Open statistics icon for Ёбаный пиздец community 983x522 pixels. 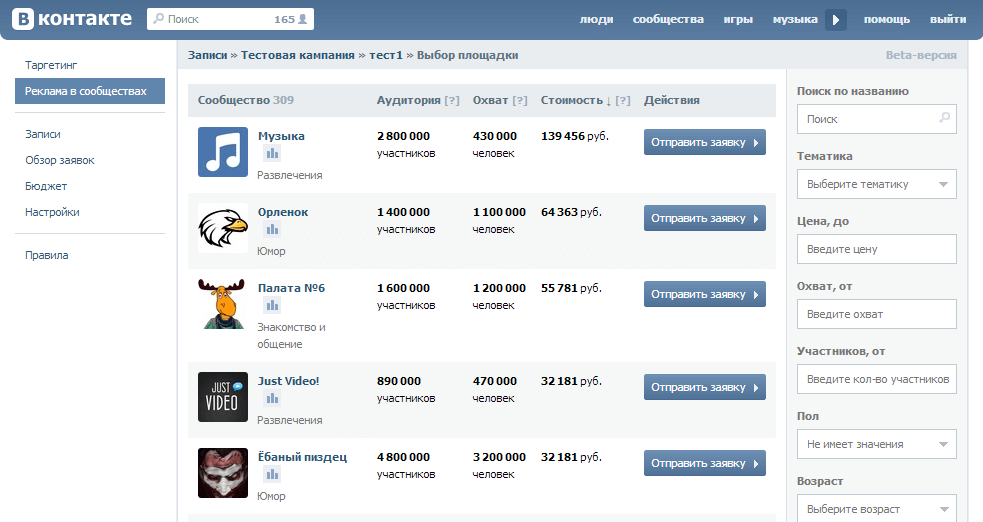point(271,474)
